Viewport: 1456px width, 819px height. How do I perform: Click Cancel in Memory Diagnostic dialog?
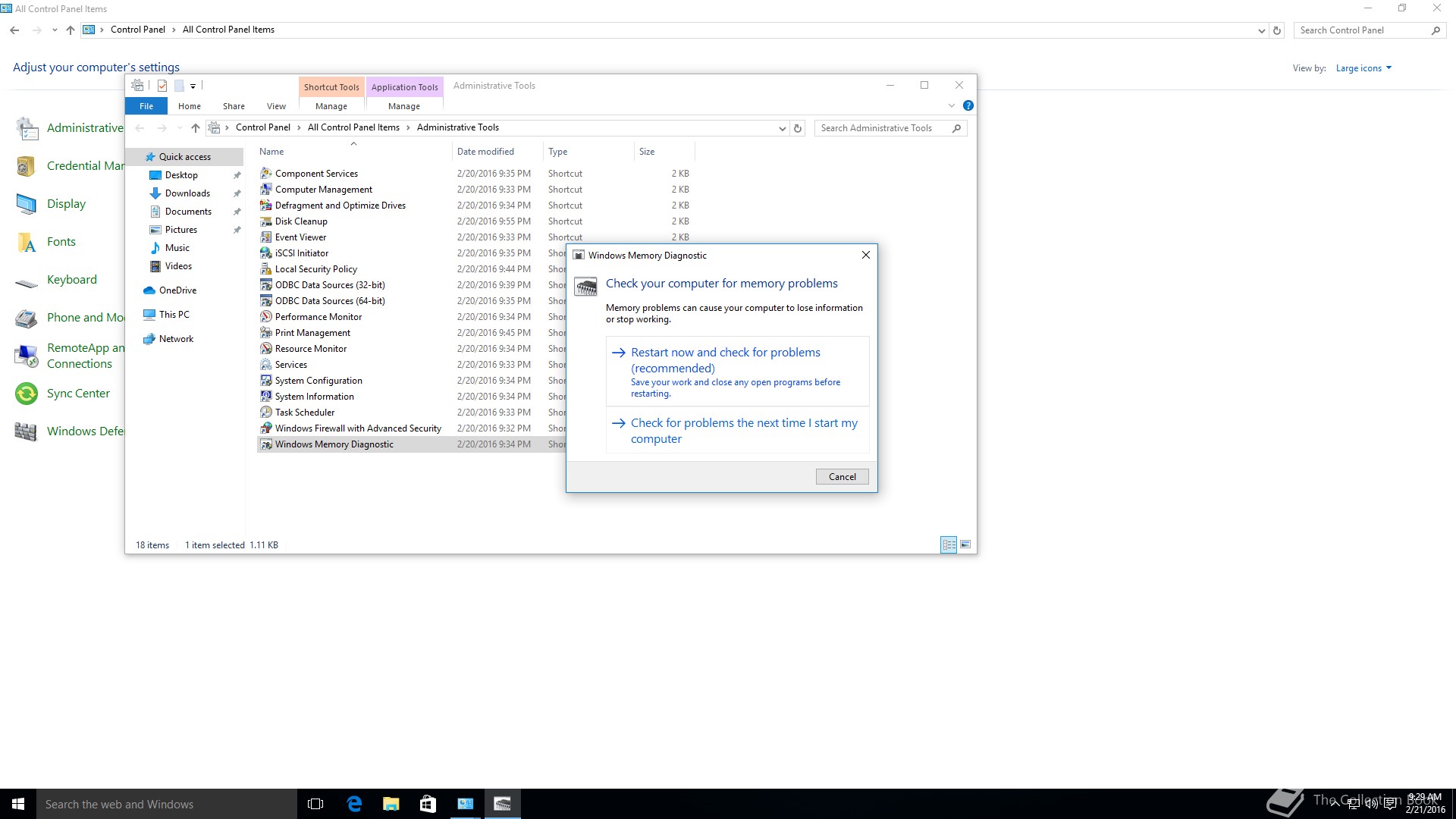[842, 476]
